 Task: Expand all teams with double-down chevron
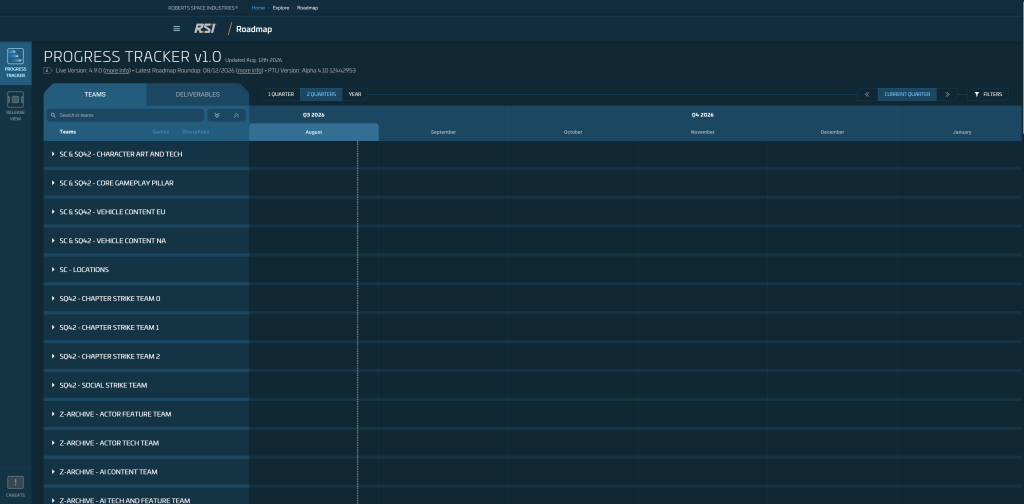[x=217, y=116]
